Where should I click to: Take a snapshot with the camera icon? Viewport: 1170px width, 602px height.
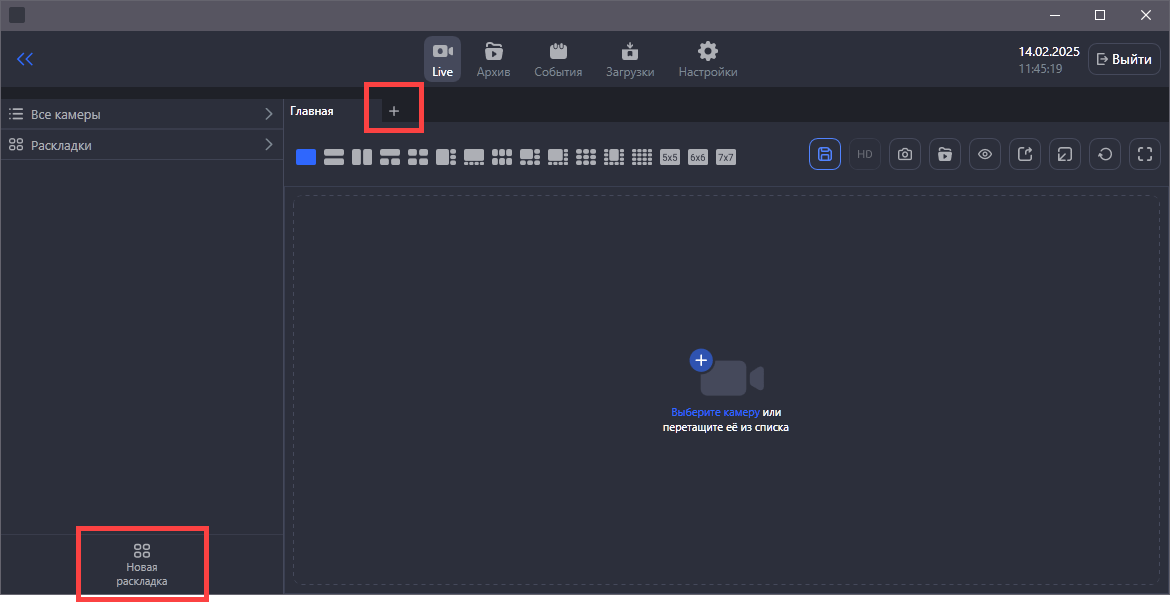(905, 154)
